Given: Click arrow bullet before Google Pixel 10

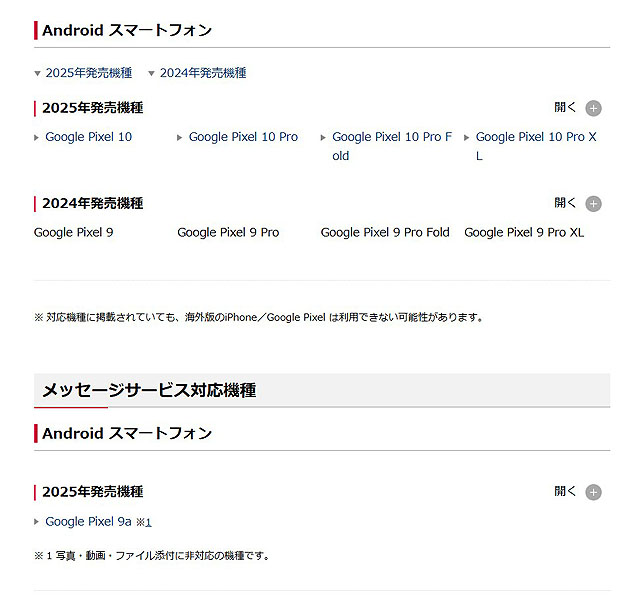Looking at the screenshot, I should [37, 138].
